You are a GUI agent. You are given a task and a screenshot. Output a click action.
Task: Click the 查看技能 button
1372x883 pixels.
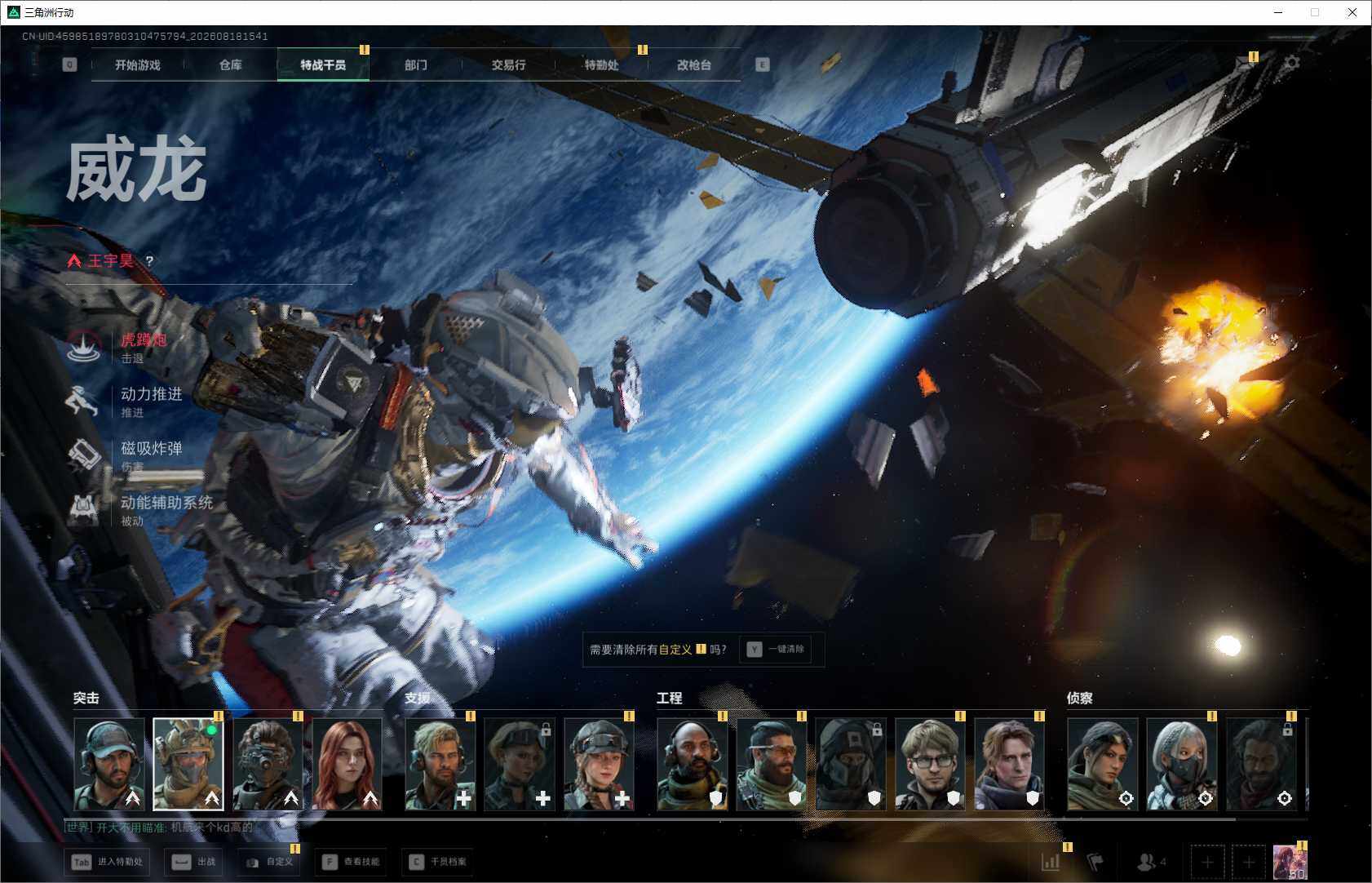[x=349, y=862]
